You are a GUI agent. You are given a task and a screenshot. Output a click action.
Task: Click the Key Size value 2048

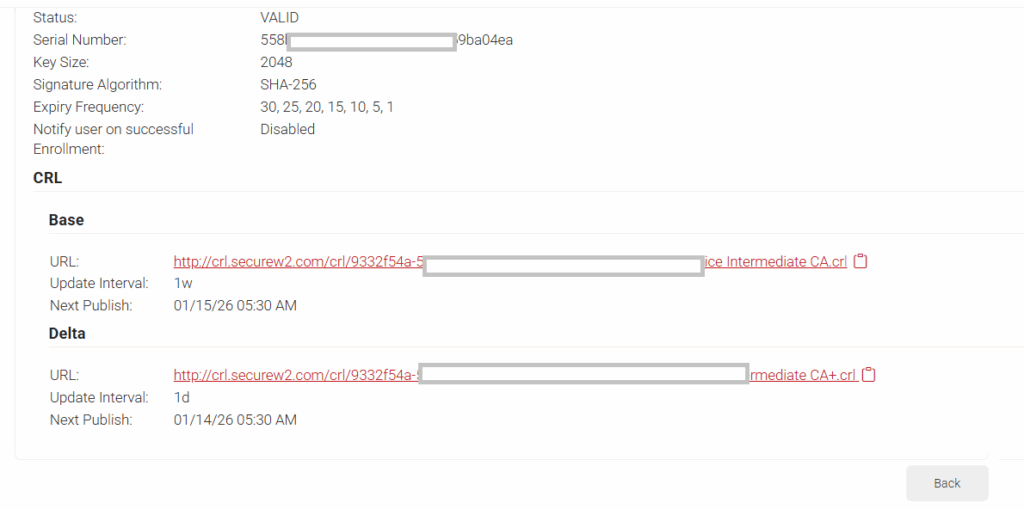[276, 62]
